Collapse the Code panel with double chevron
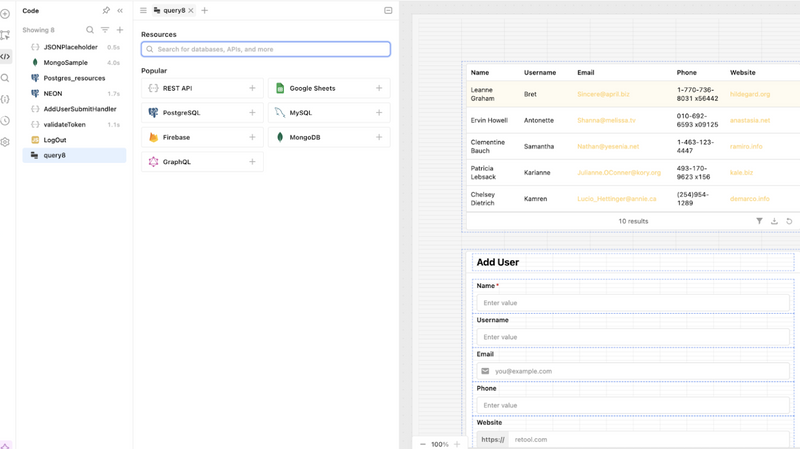800x449 pixels. [120, 10]
